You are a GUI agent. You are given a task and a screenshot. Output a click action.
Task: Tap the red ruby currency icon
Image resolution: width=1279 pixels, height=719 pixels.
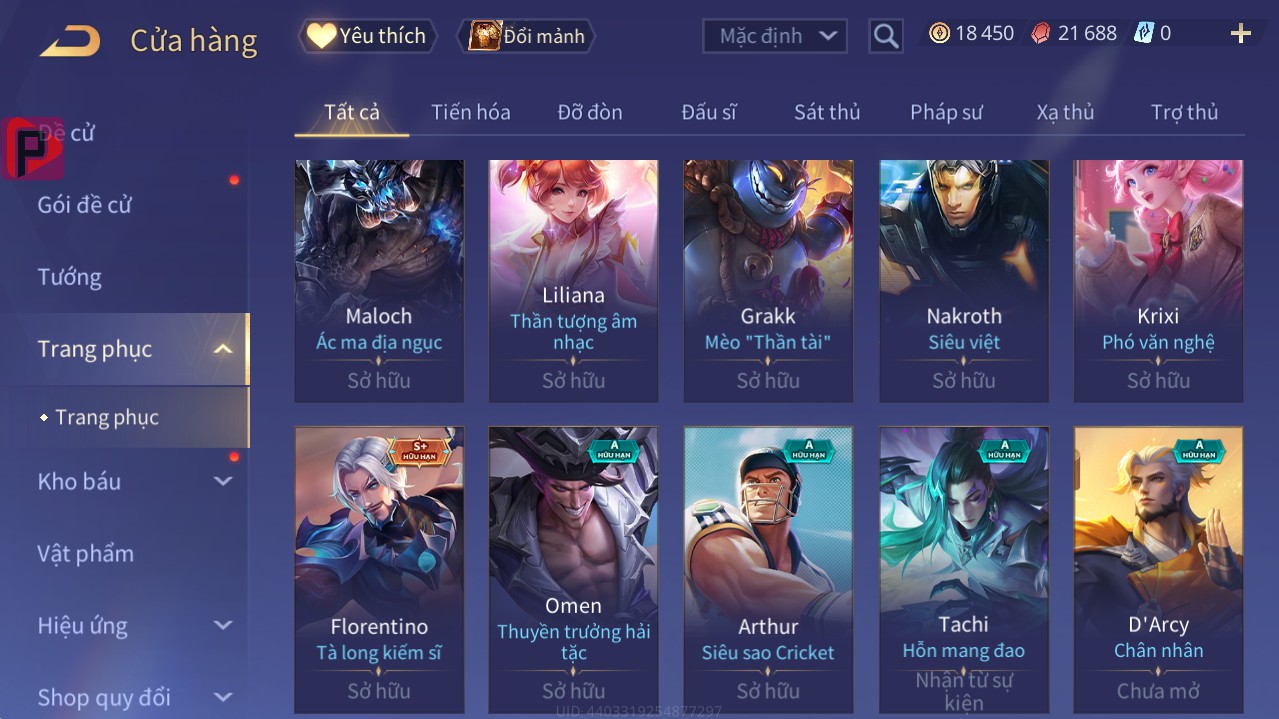(x=1041, y=33)
